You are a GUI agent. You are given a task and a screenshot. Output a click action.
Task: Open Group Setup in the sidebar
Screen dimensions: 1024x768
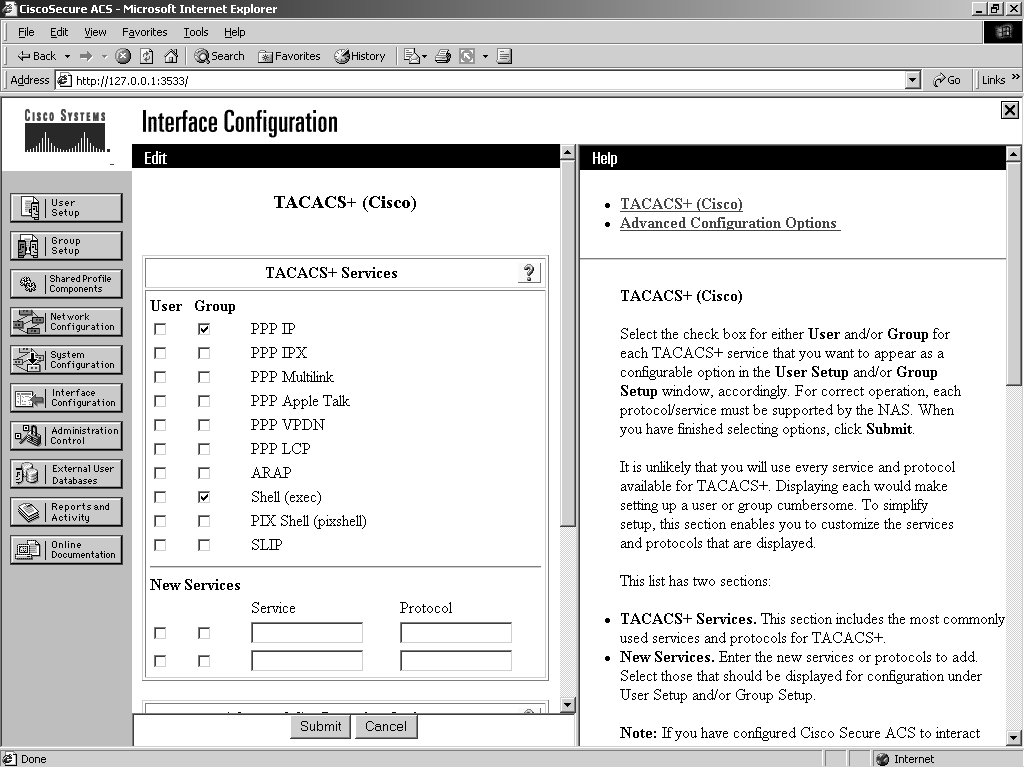pyautogui.click(x=66, y=246)
